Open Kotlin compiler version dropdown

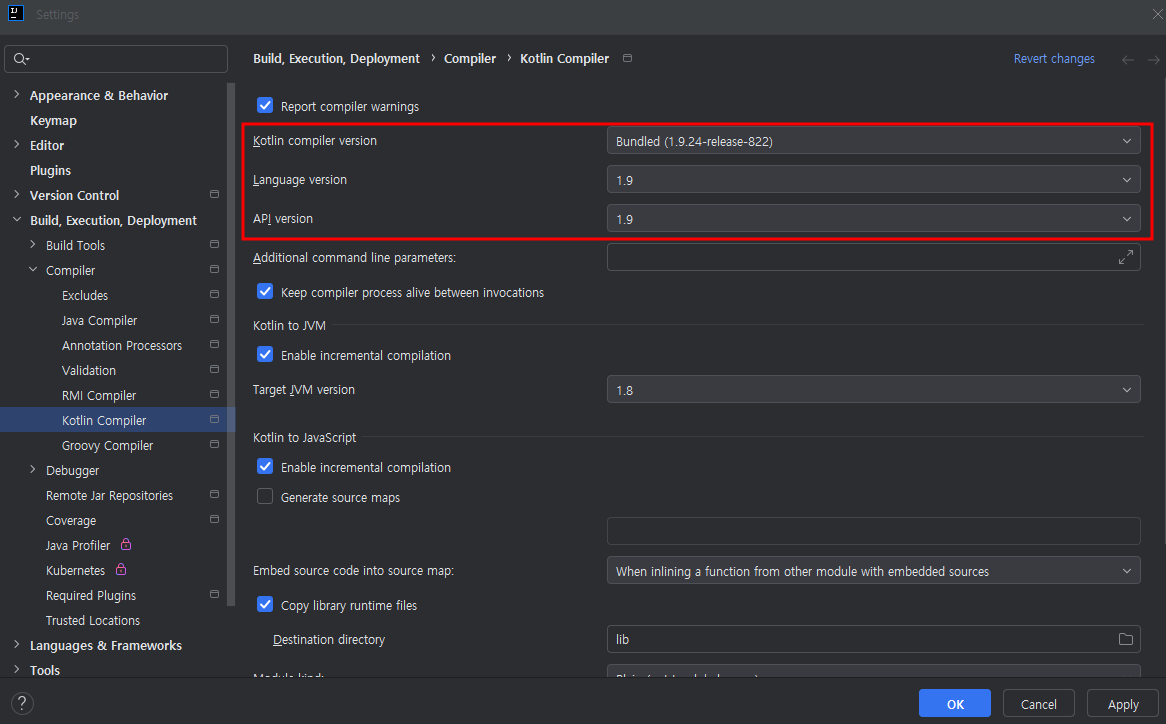coord(873,140)
